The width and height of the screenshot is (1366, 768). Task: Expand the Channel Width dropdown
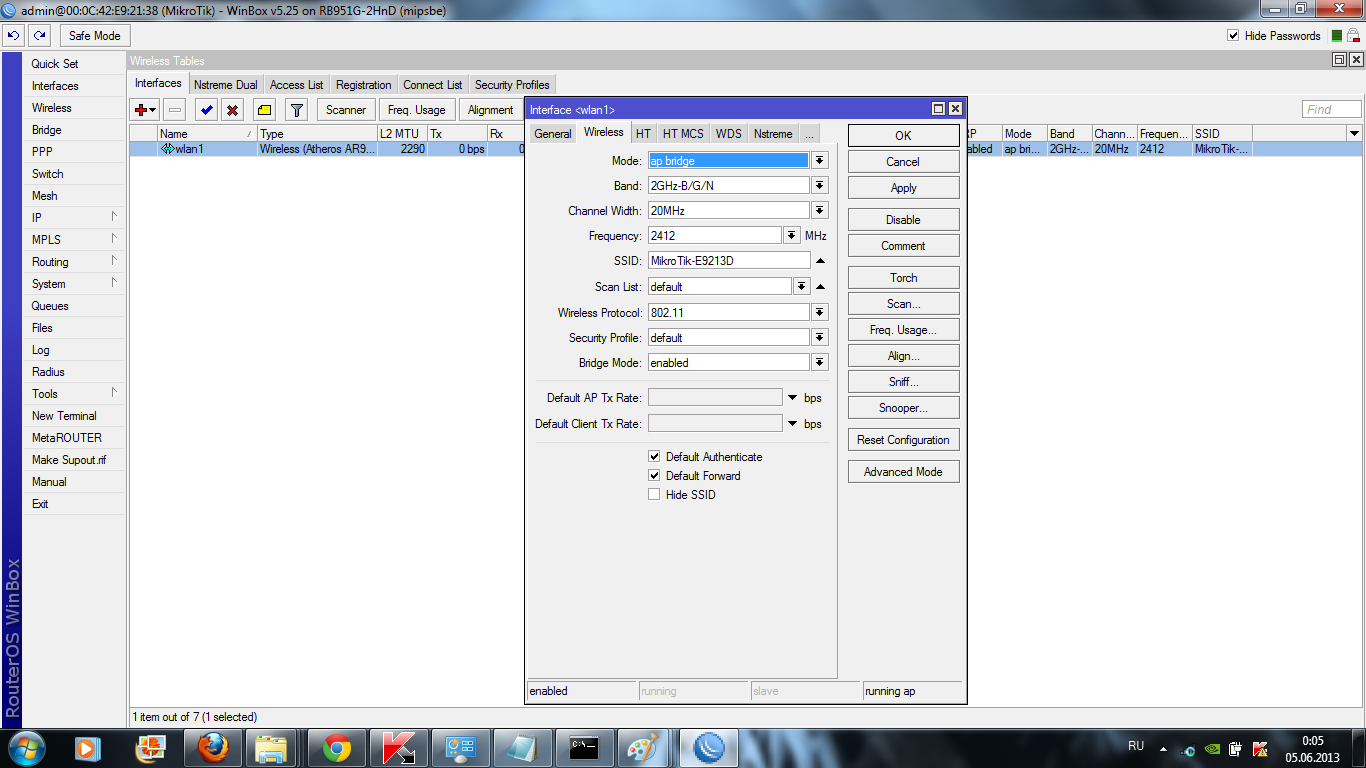[x=820, y=211]
